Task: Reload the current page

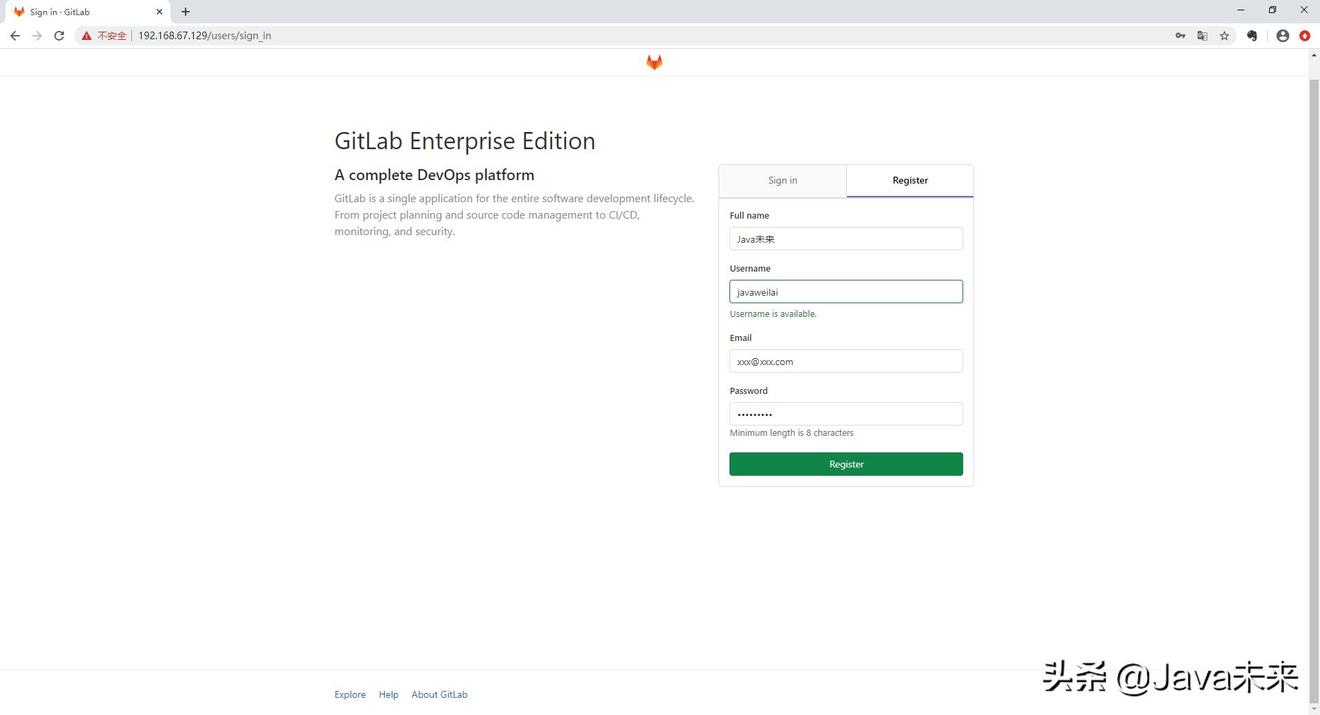Action: (x=59, y=36)
